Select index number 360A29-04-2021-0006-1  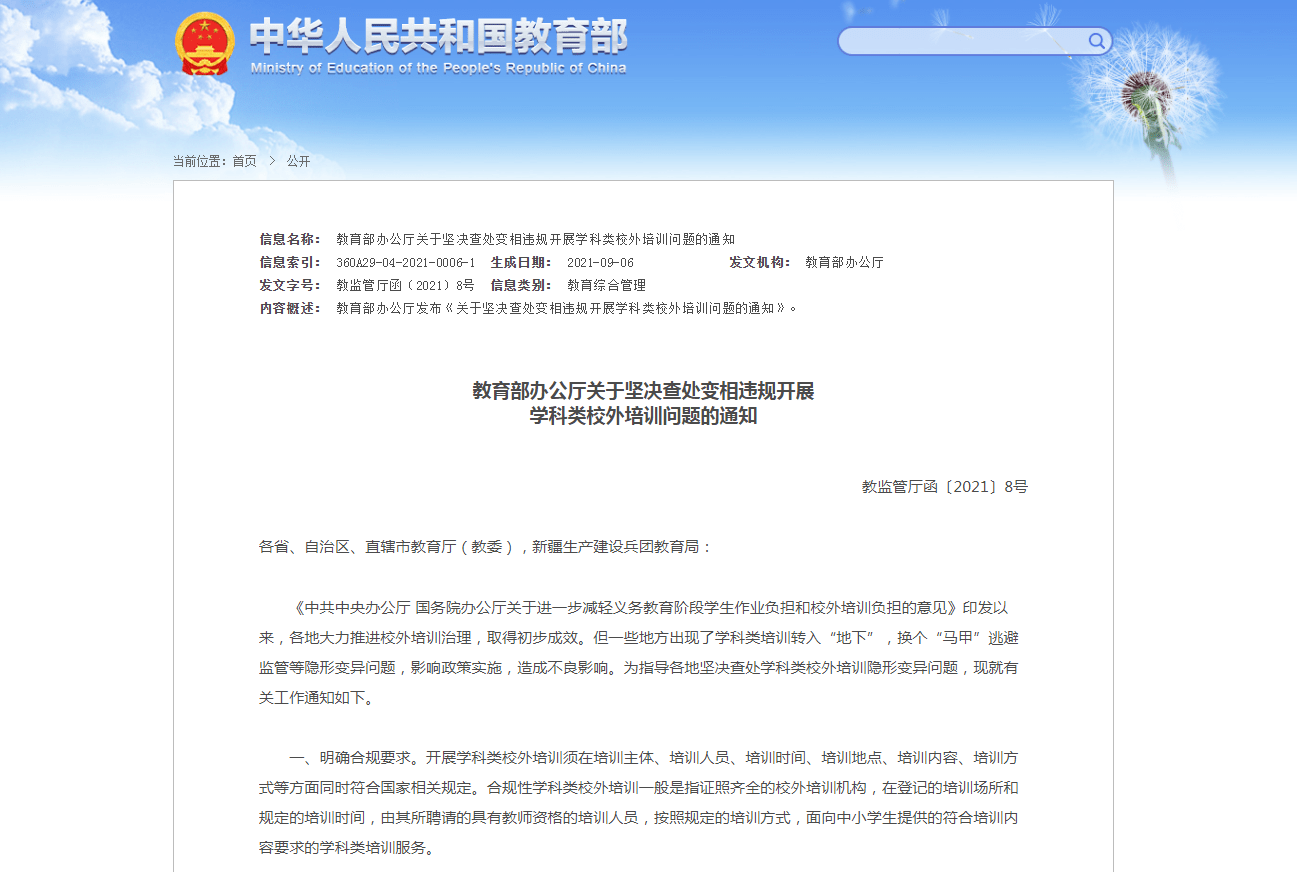[405, 262]
